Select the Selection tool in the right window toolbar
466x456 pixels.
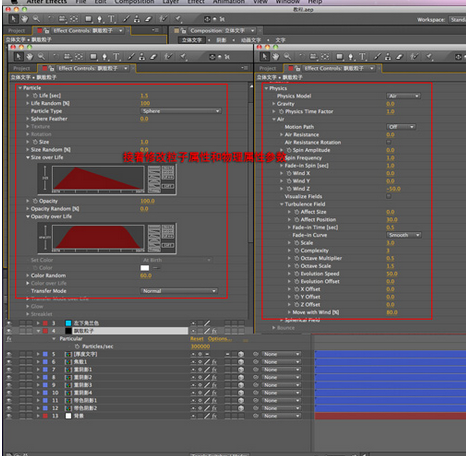(265, 57)
